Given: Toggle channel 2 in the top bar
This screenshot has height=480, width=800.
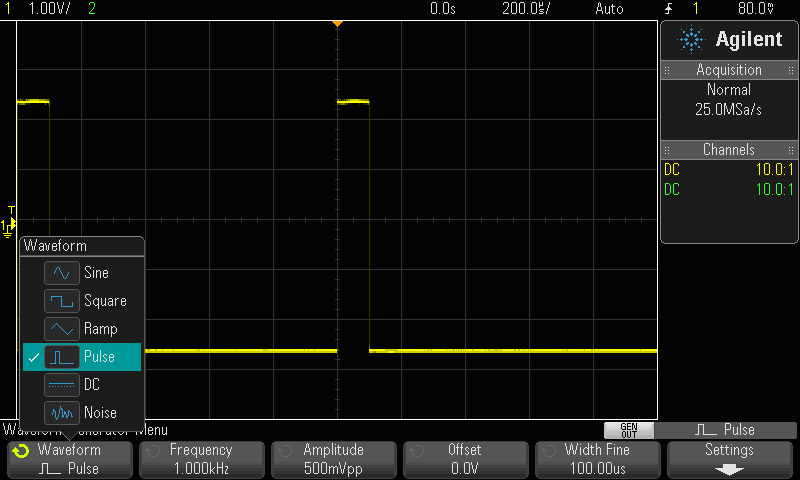Looking at the screenshot, I should 93,8.
